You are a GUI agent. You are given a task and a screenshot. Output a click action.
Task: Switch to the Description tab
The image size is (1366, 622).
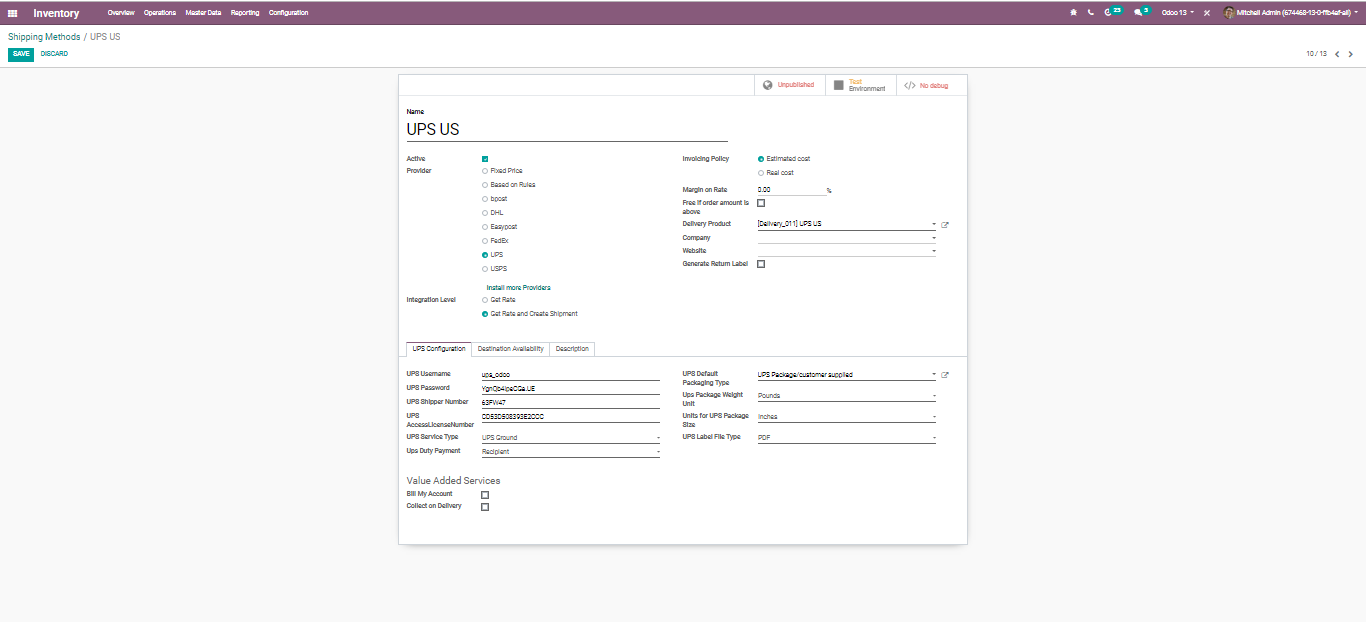572,349
